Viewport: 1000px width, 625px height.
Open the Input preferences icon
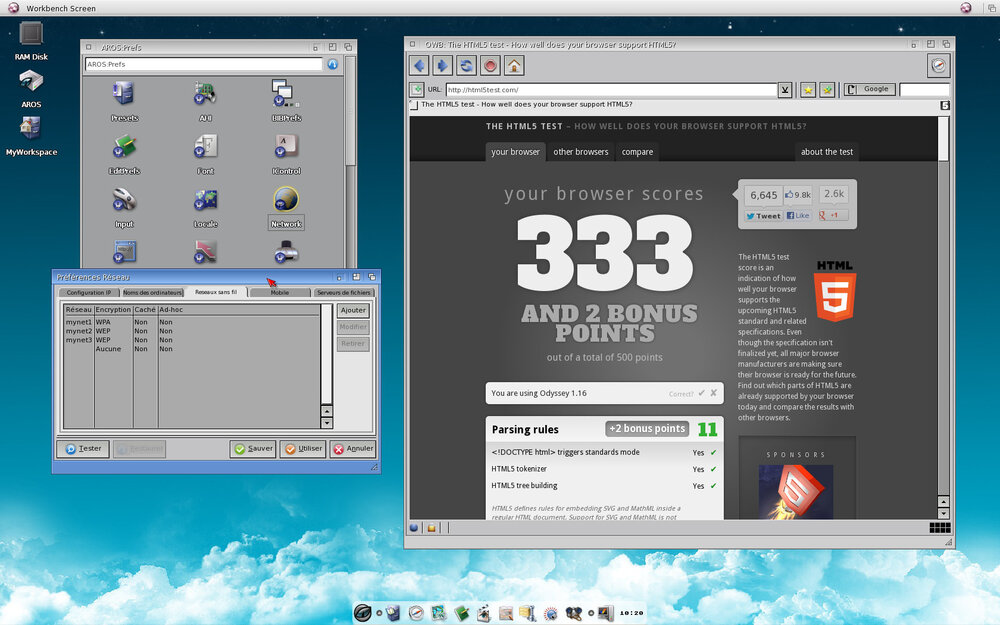[124, 204]
